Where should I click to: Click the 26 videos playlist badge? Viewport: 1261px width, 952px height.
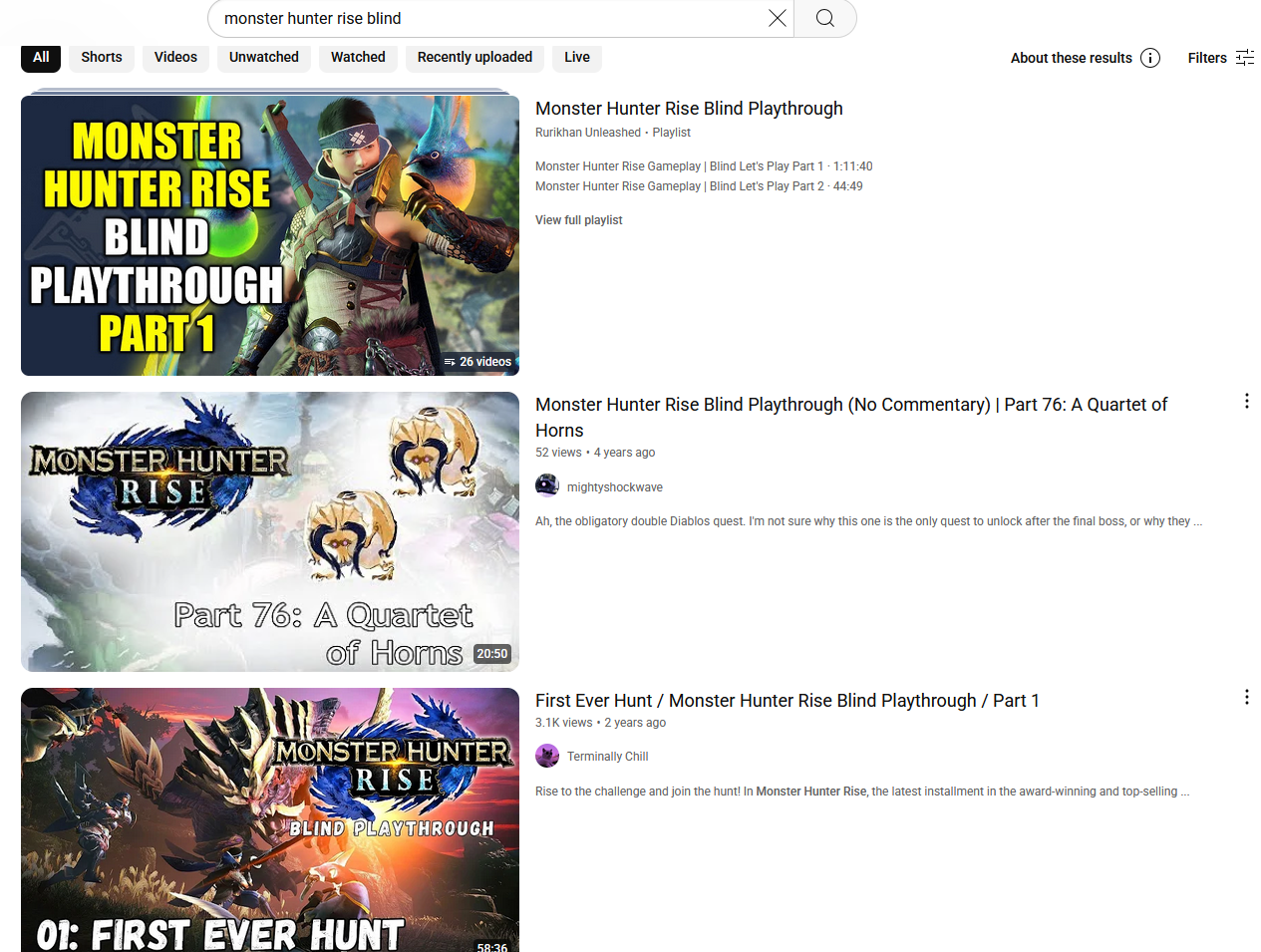(477, 362)
